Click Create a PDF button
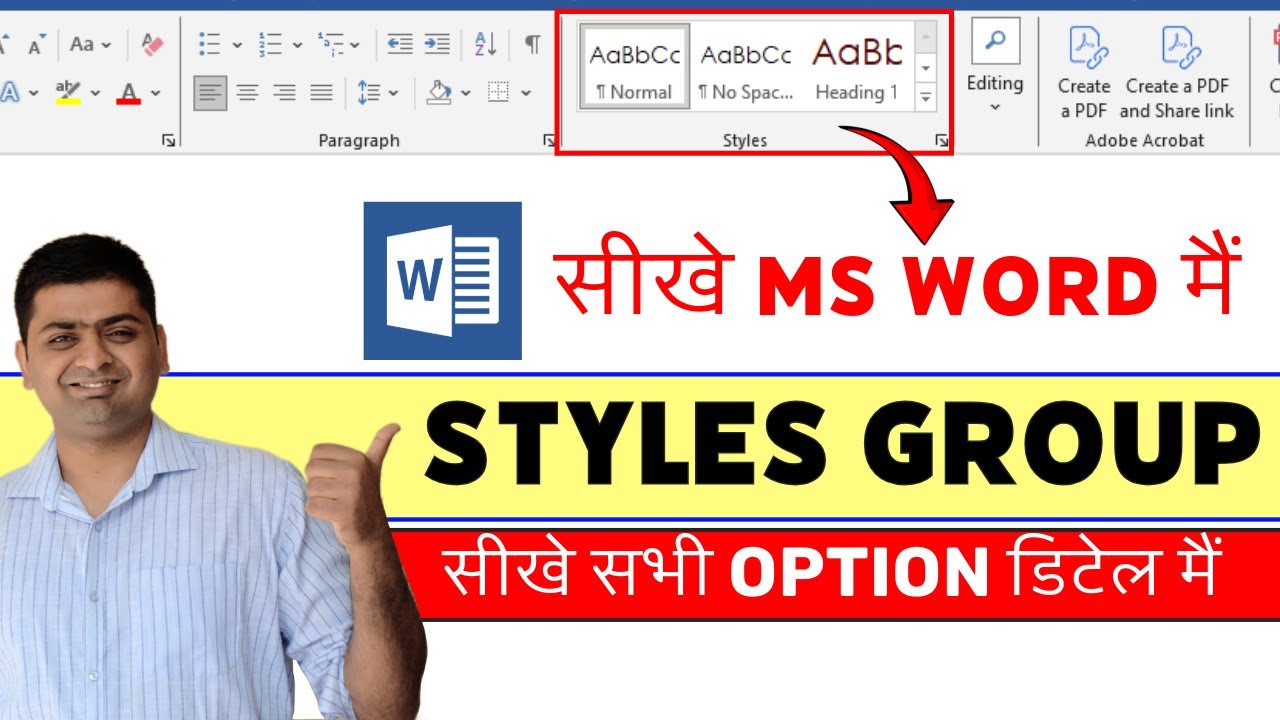The width and height of the screenshot is (1280, 720). click(1084, 72)
